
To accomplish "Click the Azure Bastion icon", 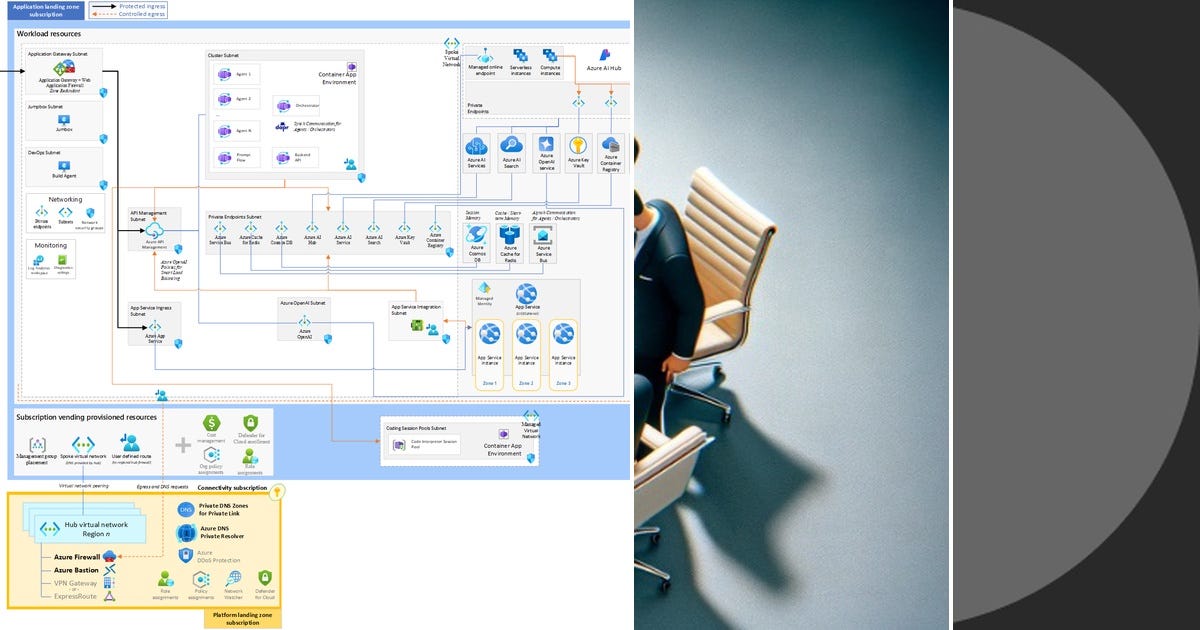I will tap(110, 570).
